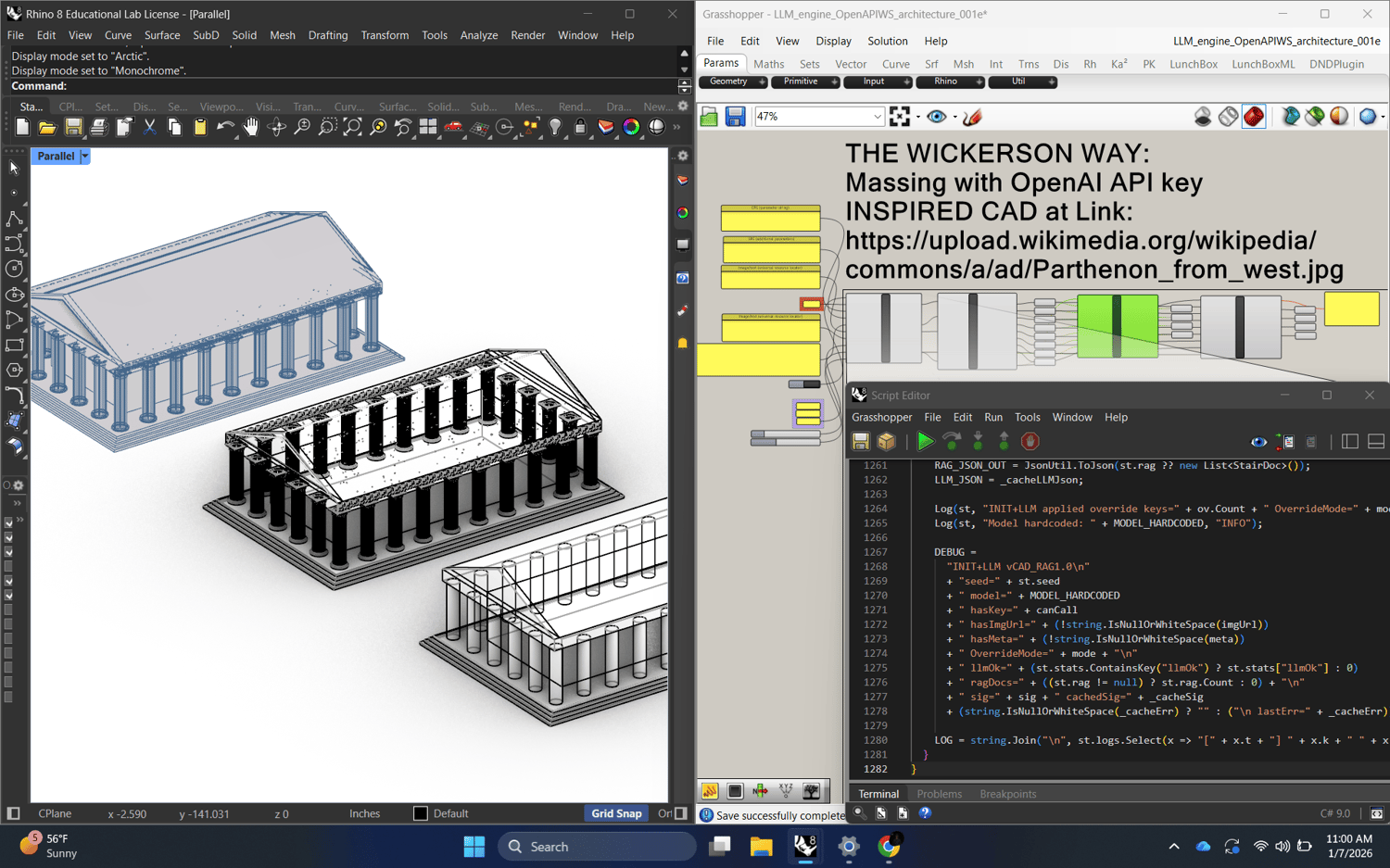The image size is (1390, 868).
Task: Click the light bulb icon in Rhino toolbar
Action: pos(555,128)
